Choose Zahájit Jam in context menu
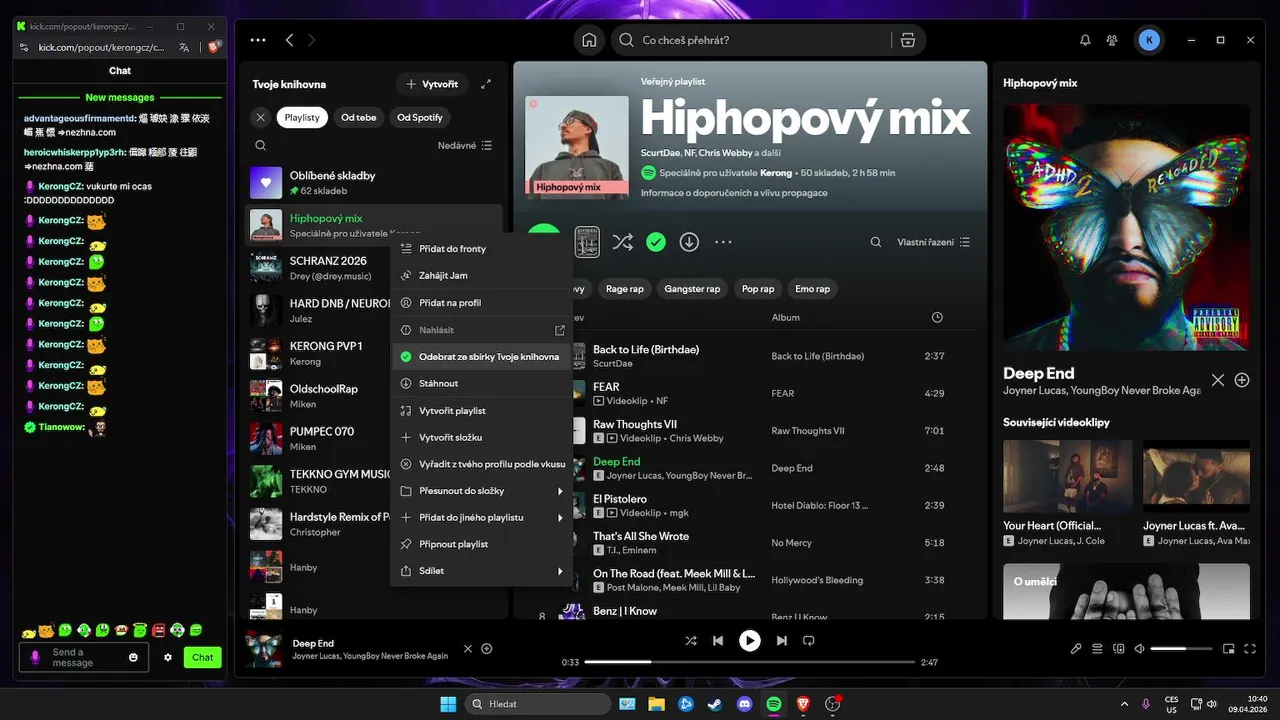Viewport: 1280px width, 720px height. pyautogui.click(x=481, y=275)
